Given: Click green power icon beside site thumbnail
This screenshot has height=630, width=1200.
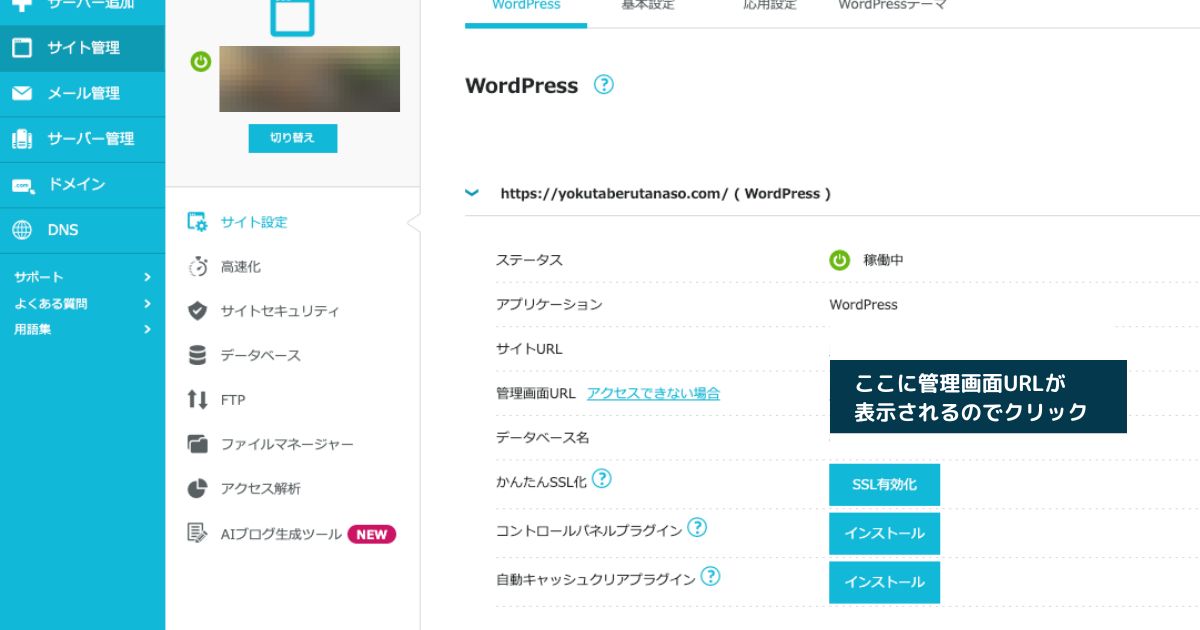Looking at the screenshot, I should [201, 62].
